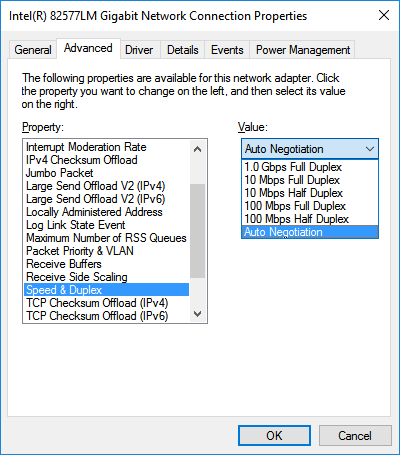Choose 10 Mbps Full Duplex option
Viewport: 400px width, 455px height.
click(x=310, y=180)
